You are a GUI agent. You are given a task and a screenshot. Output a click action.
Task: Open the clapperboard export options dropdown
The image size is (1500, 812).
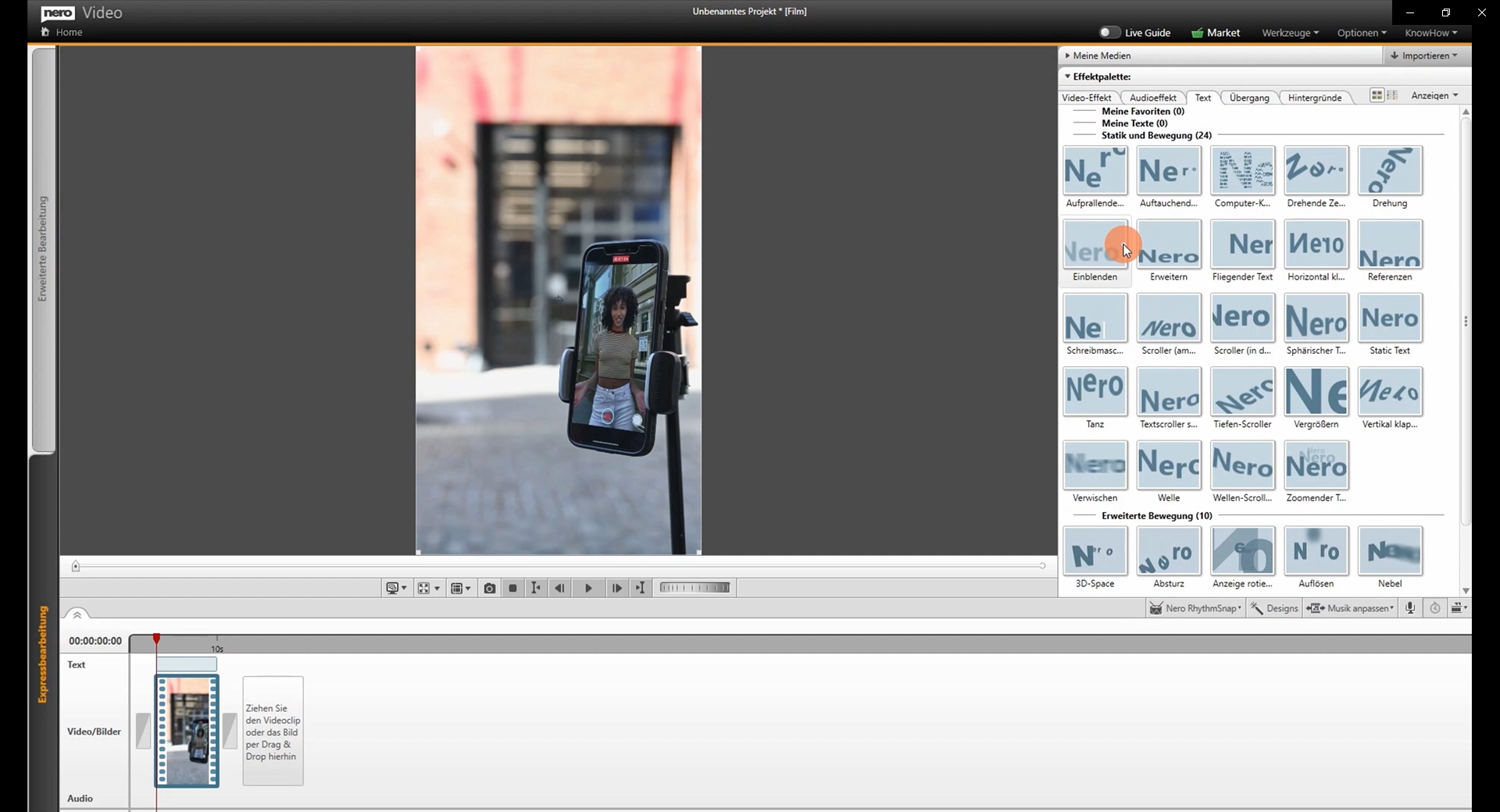point(1459,608)
